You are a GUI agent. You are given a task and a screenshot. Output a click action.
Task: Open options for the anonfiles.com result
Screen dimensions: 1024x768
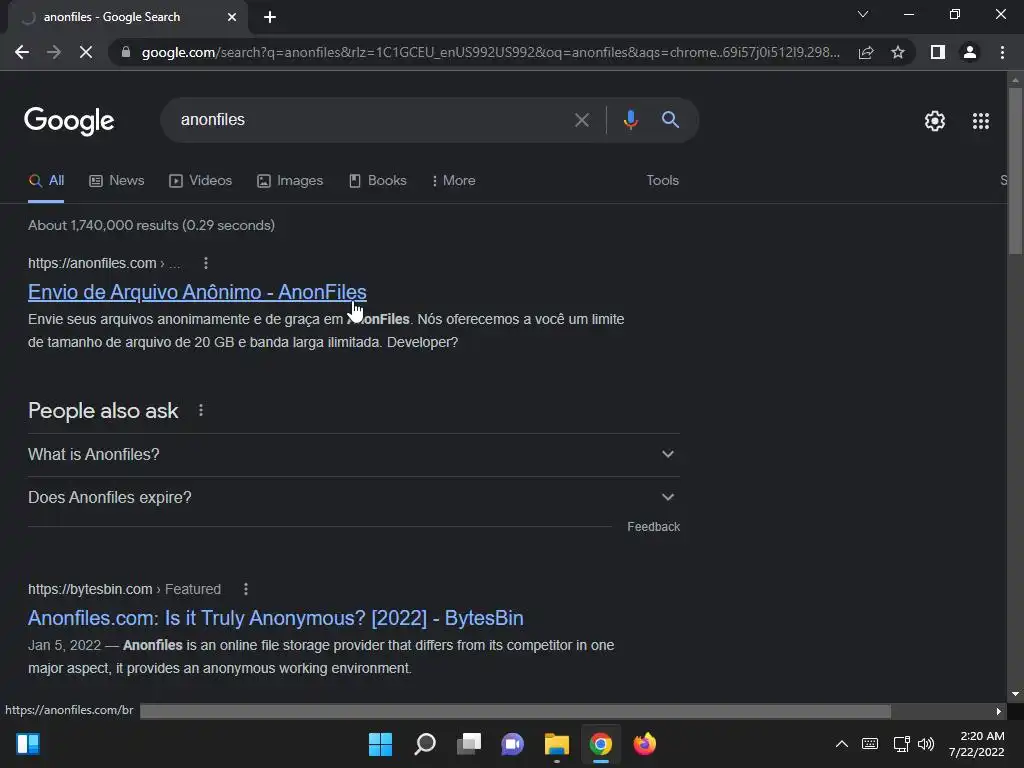click(206, 263)
